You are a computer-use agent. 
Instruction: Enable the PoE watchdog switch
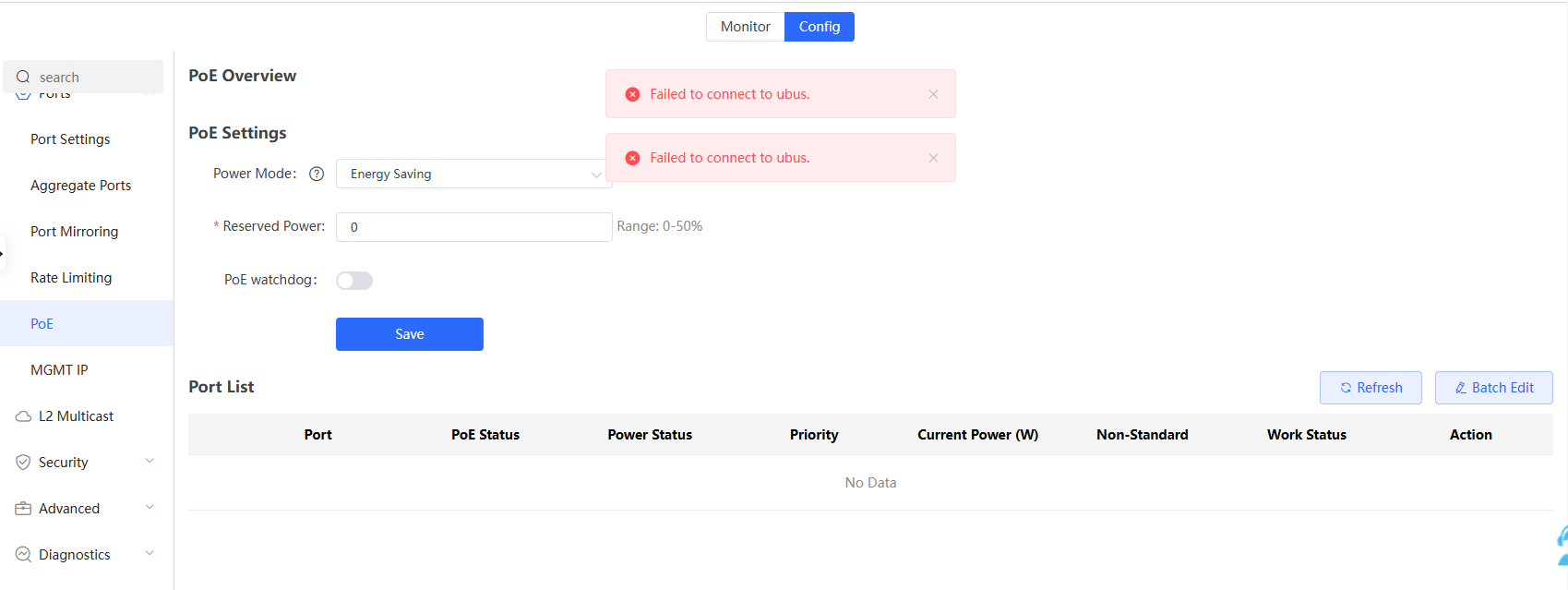pyautogui.click(x=354, y=281)
